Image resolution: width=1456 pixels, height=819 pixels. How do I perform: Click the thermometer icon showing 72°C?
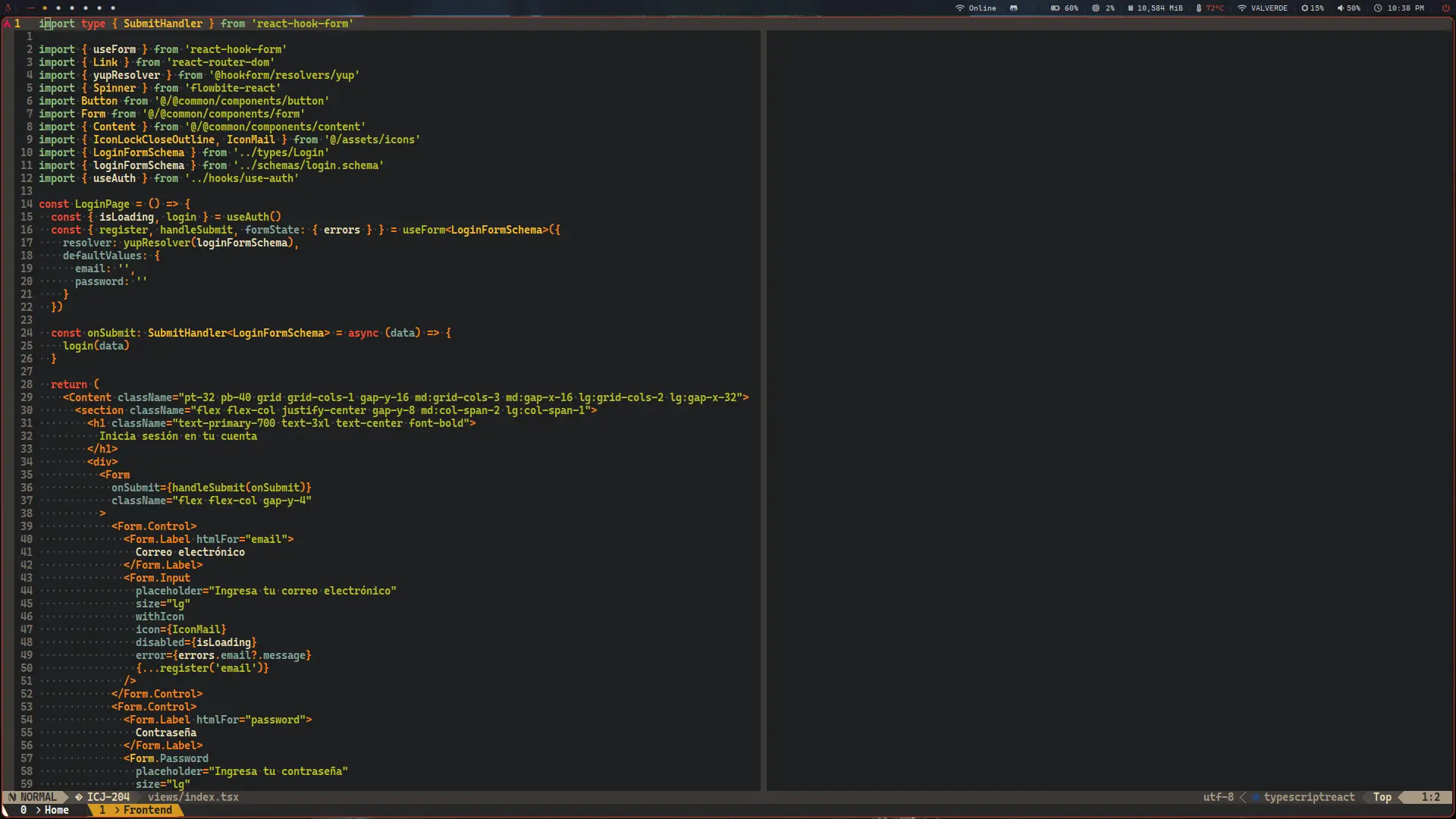1198,8
